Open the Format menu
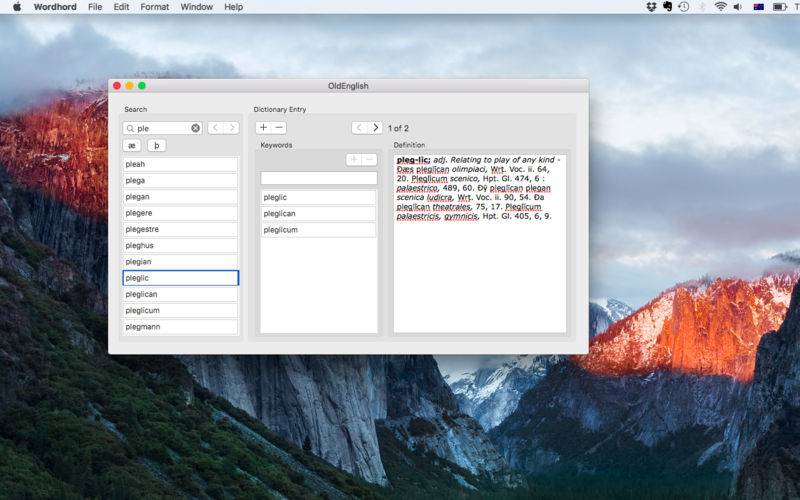The height and width of the screenshot is (500, 800). tap(155, 7)
